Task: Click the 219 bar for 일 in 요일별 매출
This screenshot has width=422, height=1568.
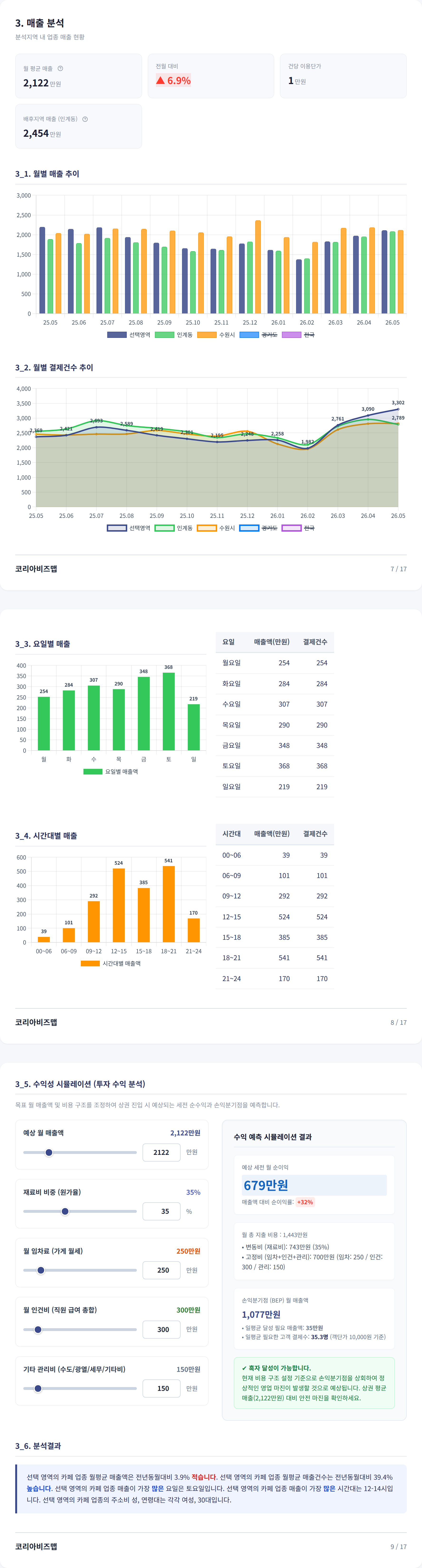Action: [194, 727]
